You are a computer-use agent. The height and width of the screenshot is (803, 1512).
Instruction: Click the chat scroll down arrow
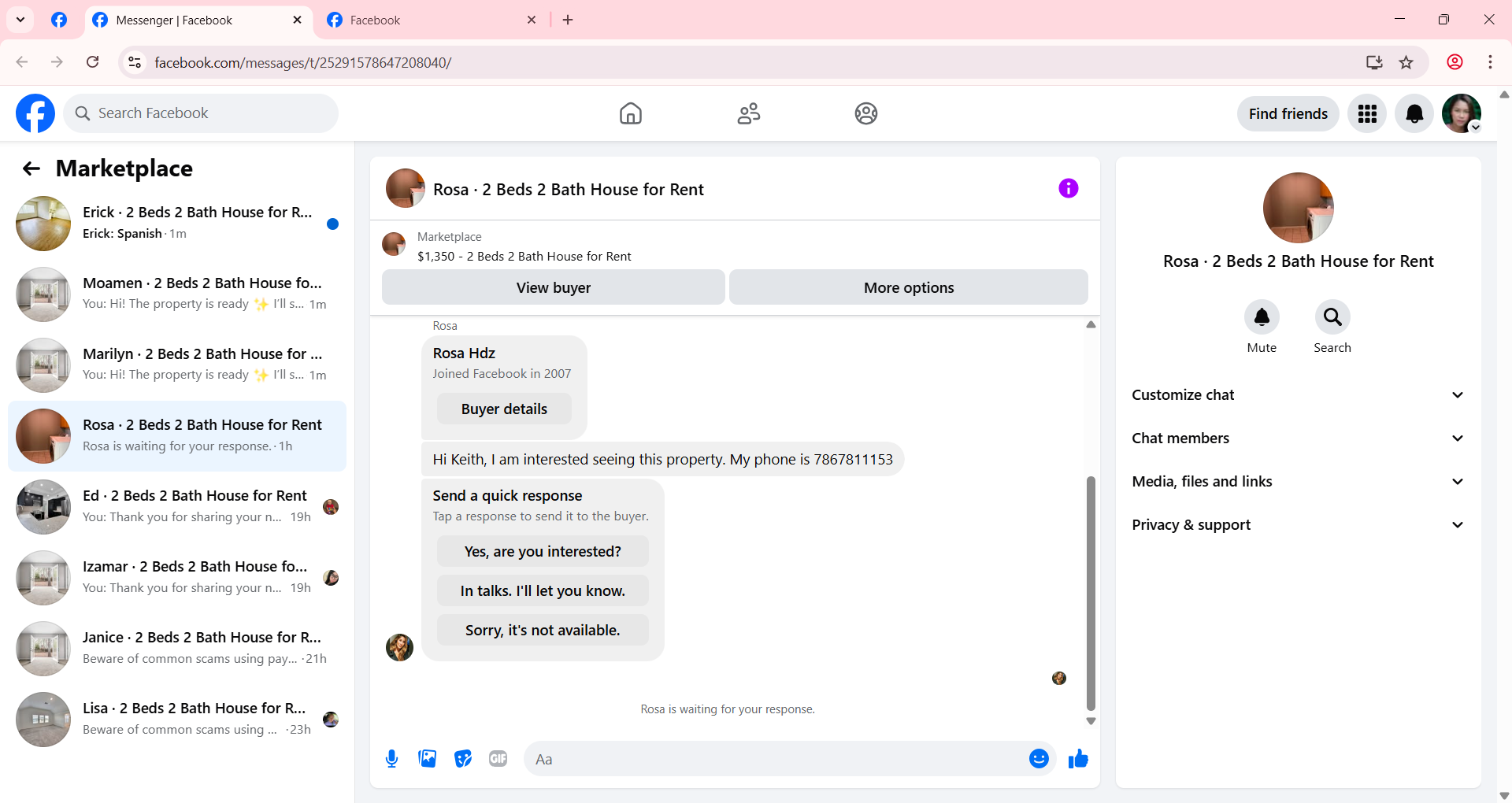(1091, 721)
